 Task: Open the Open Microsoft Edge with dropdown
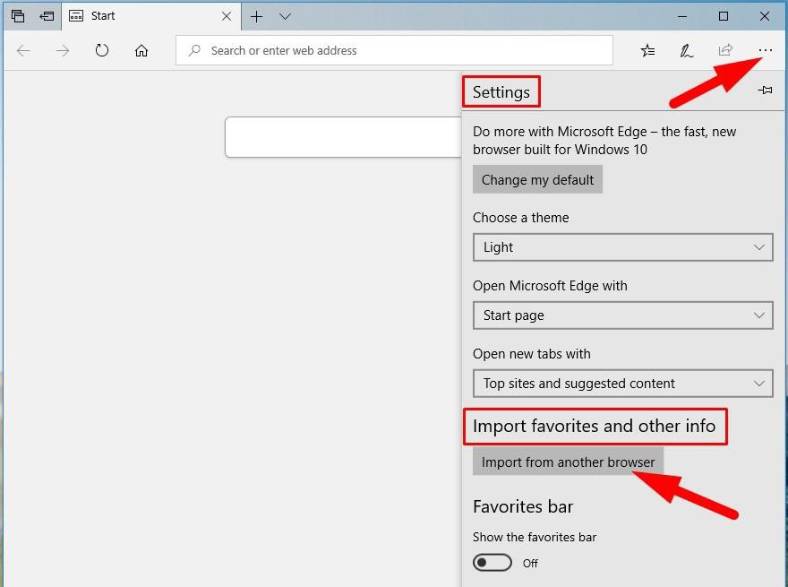coord(623,315)
